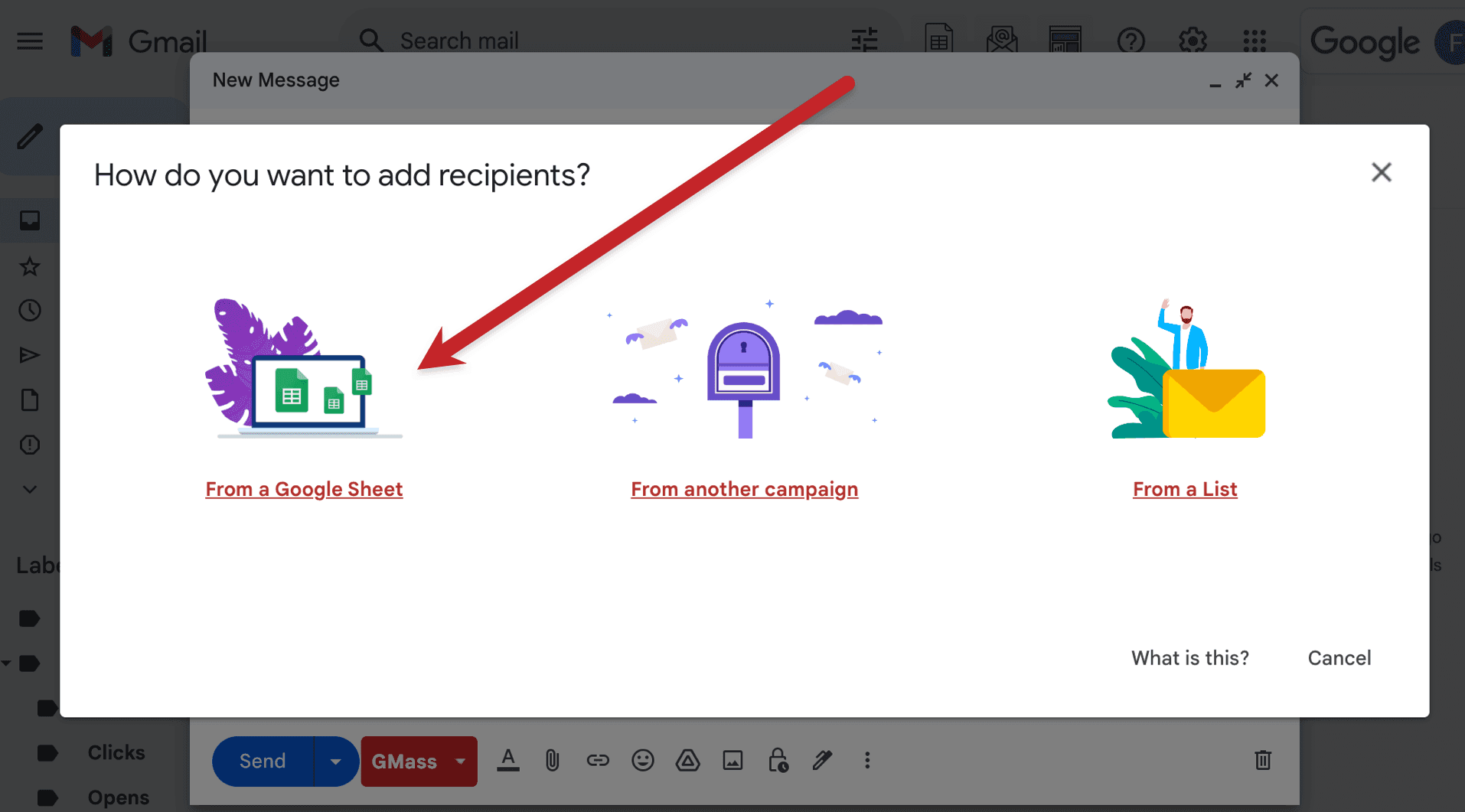
Task: Open the GMass campaign reports sheet icon
Action: (x=939, y=41)
